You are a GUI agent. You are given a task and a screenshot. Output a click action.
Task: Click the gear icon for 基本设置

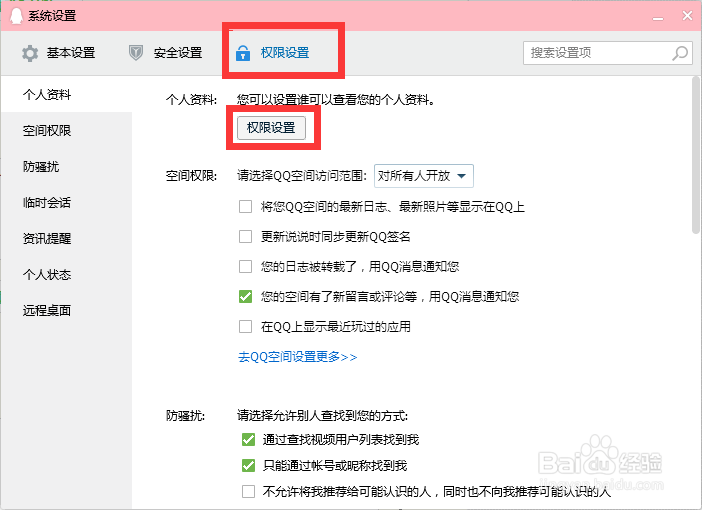(x=30, y=53)
